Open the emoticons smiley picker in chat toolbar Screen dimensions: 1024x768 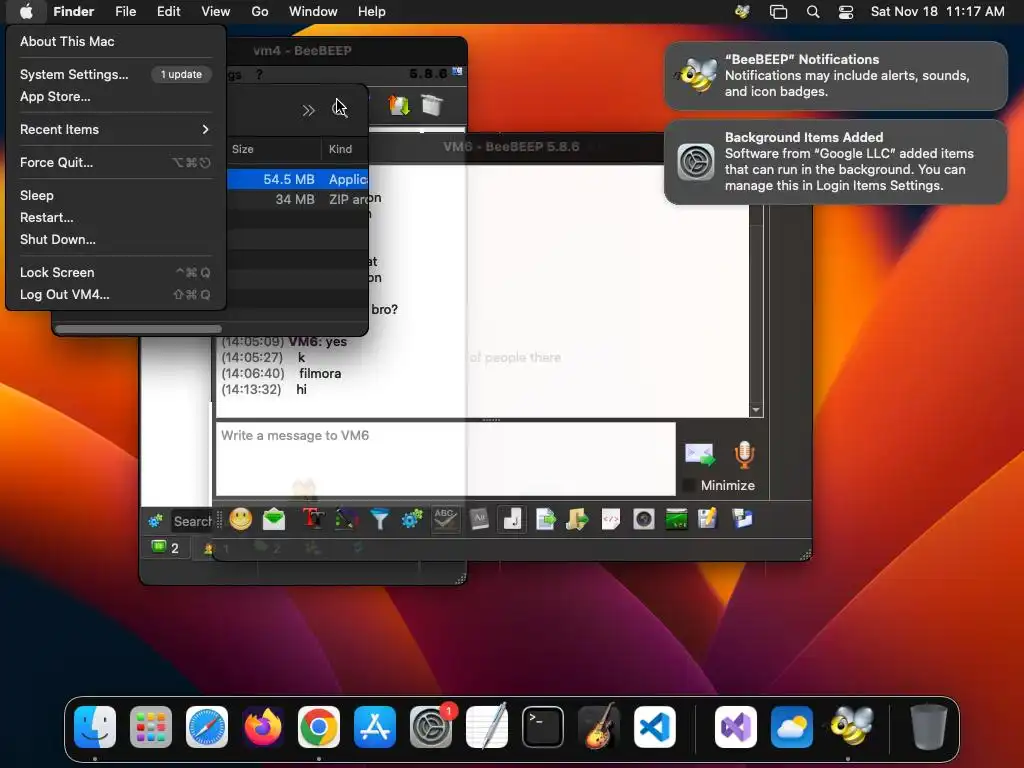[240, 519]
